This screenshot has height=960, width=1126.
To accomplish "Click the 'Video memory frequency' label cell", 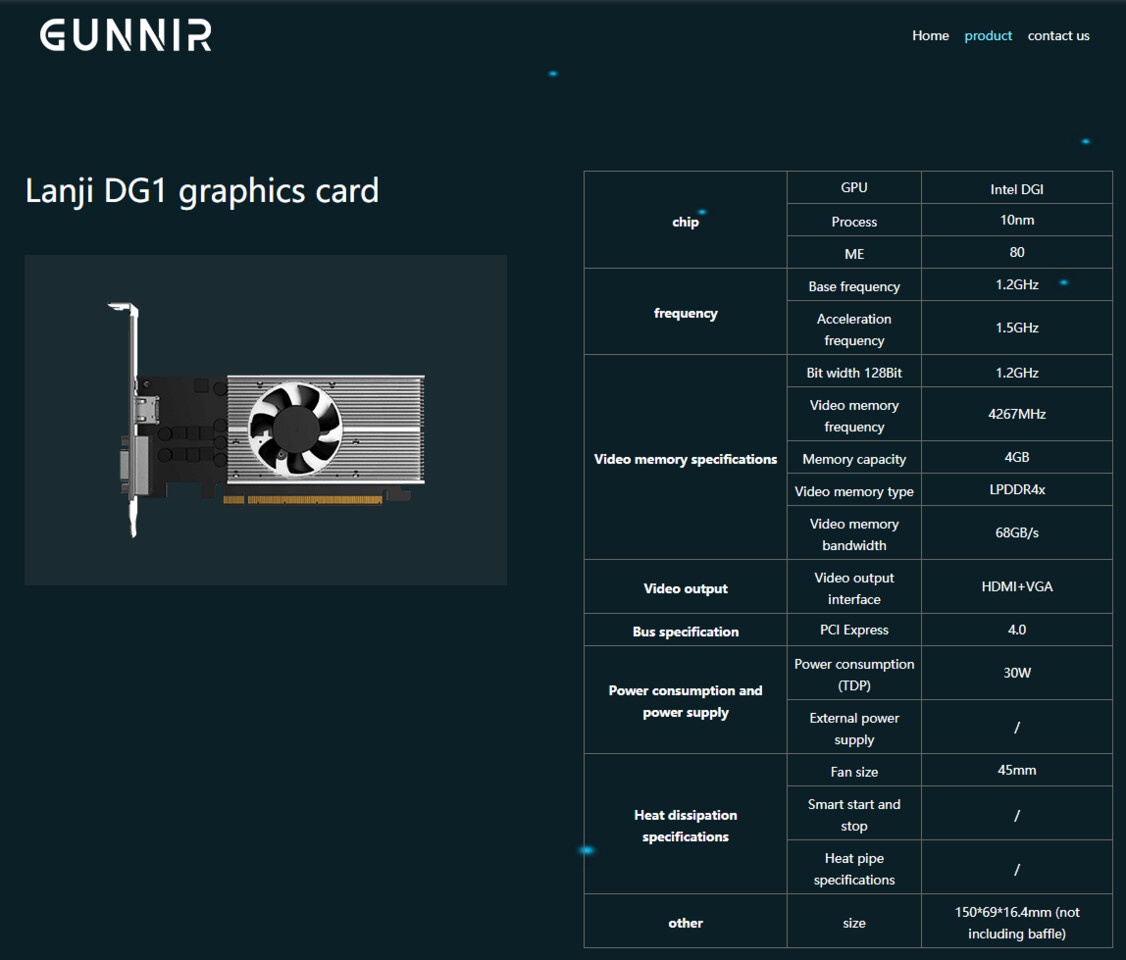I will pos(854,414).
